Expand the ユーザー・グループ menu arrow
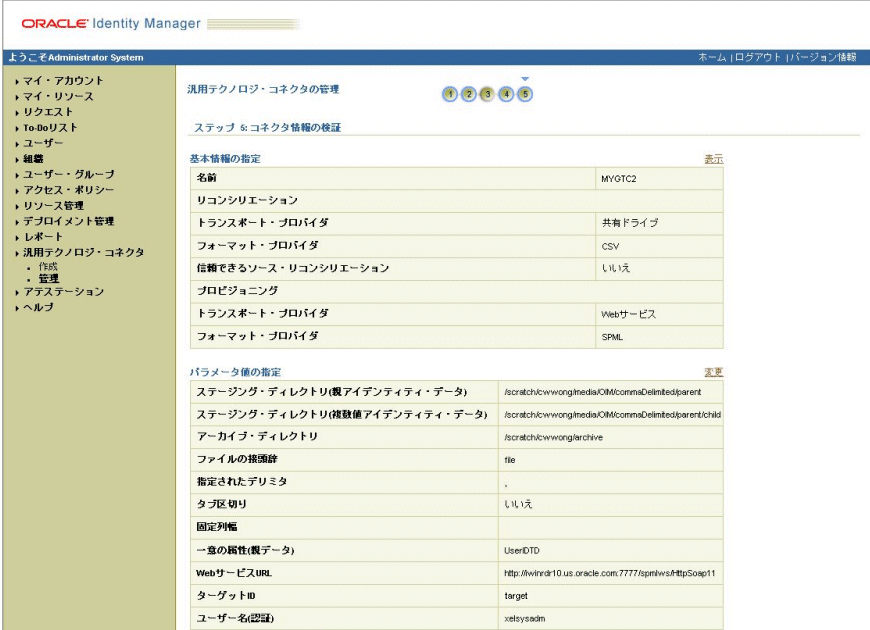 (17, 175)
